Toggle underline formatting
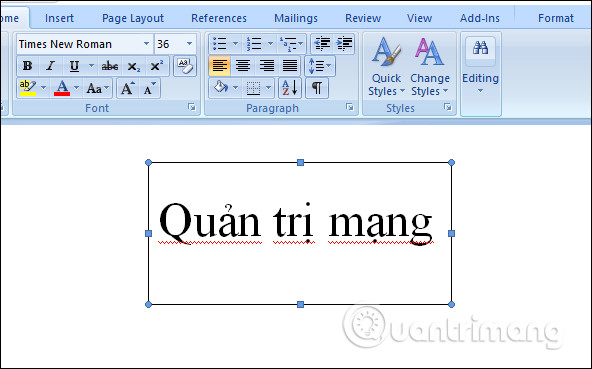The height and width of the screenshot is (369, 592). (74, 66)
